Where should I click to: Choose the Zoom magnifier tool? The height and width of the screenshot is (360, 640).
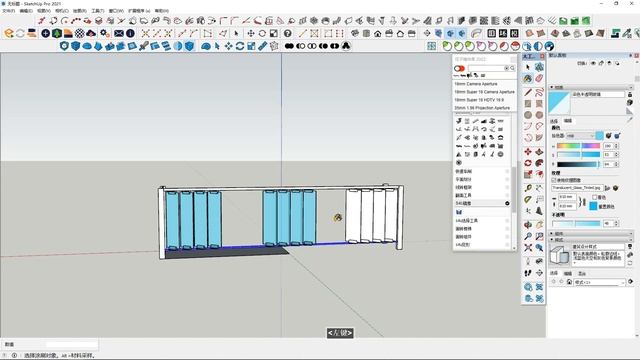pyautogui.click(x=528, y=236)
